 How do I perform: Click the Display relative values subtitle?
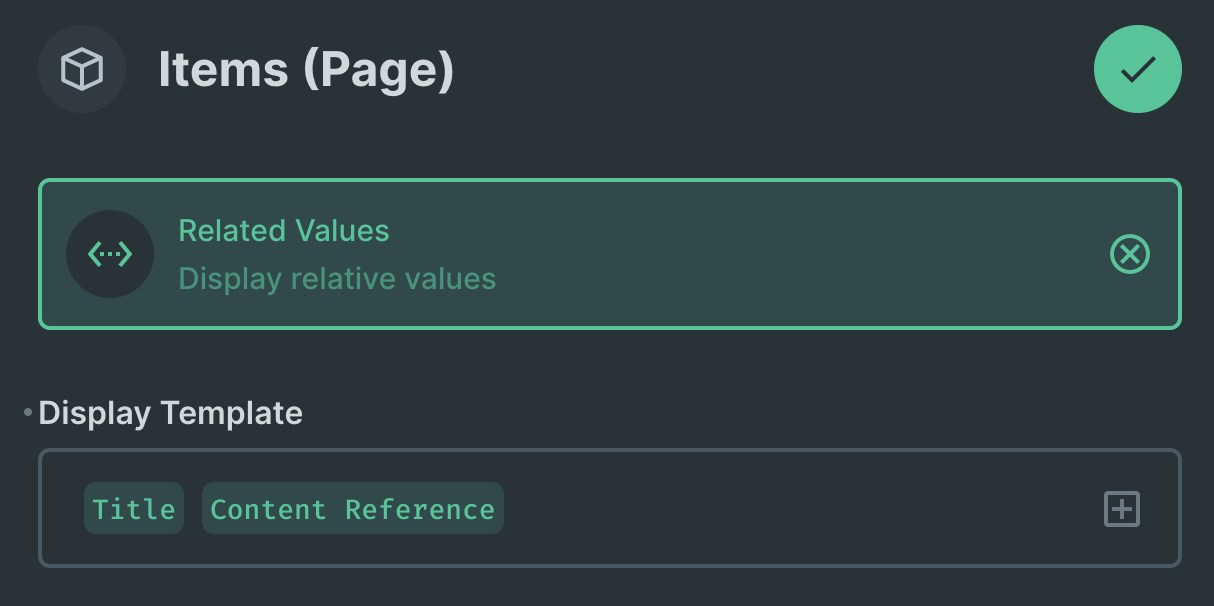(337, 278)
